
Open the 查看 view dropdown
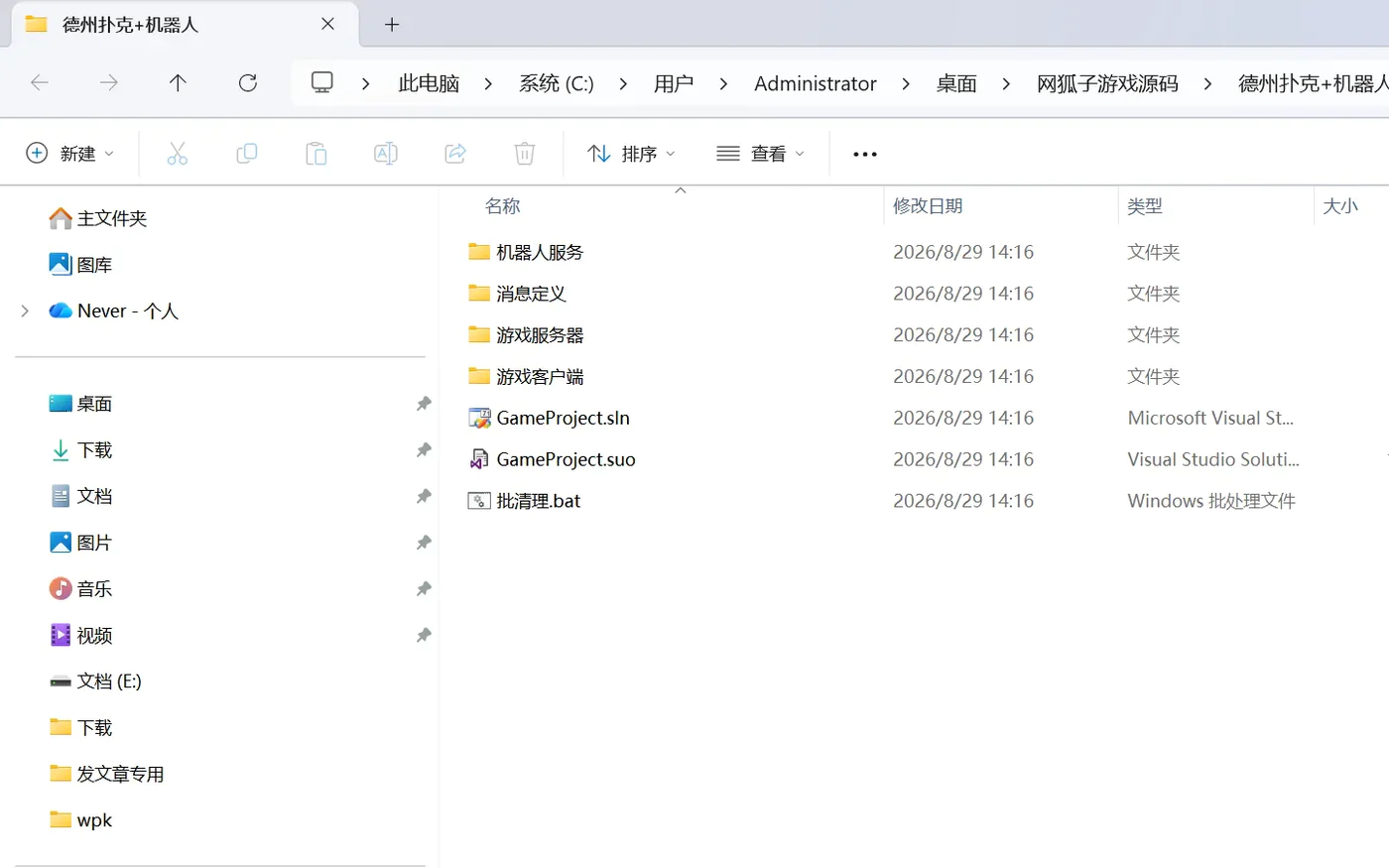click(x=760, y=154)
